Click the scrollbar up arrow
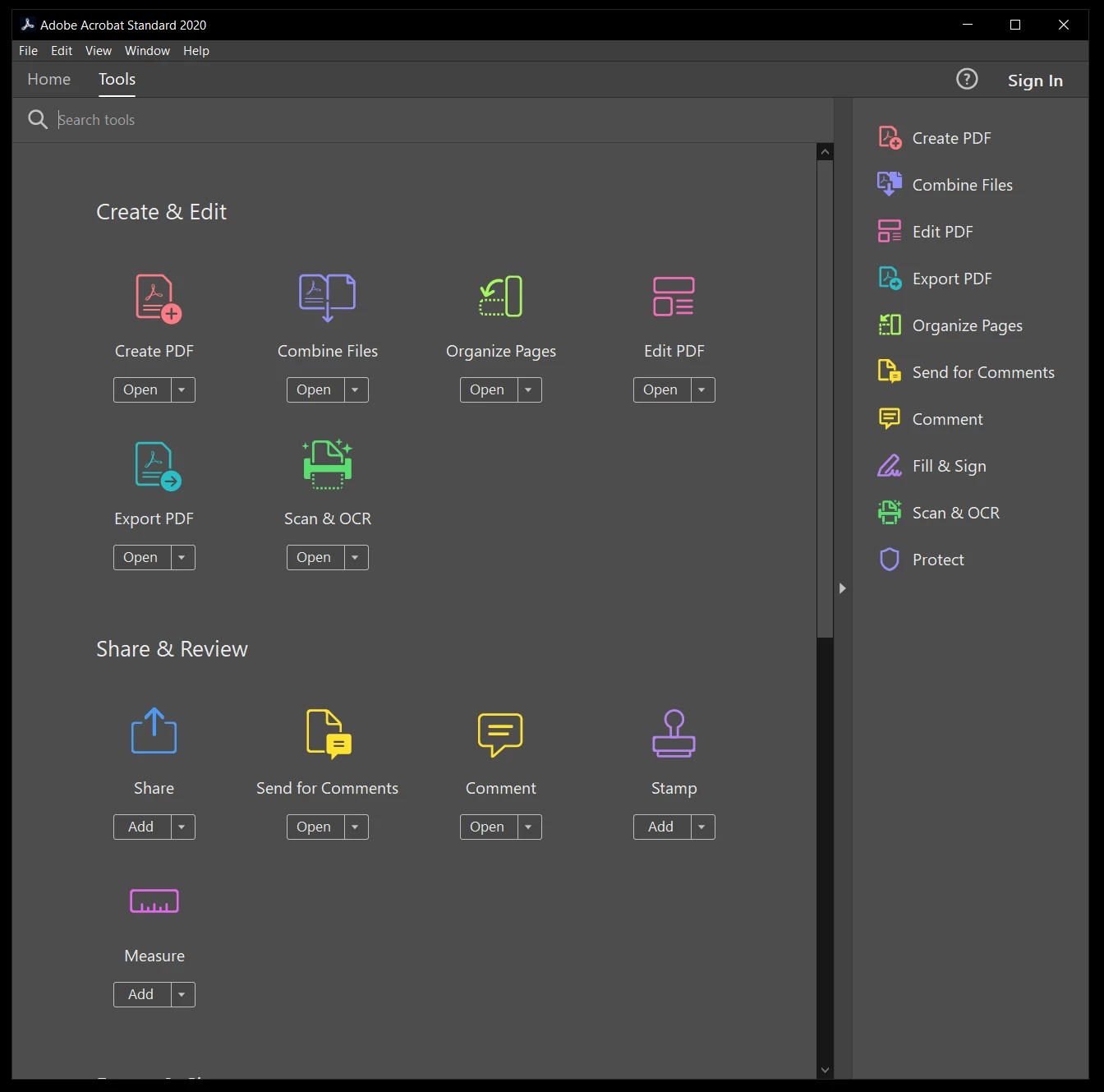Screen dimensions: 1104x1092 tap(826, 152)
